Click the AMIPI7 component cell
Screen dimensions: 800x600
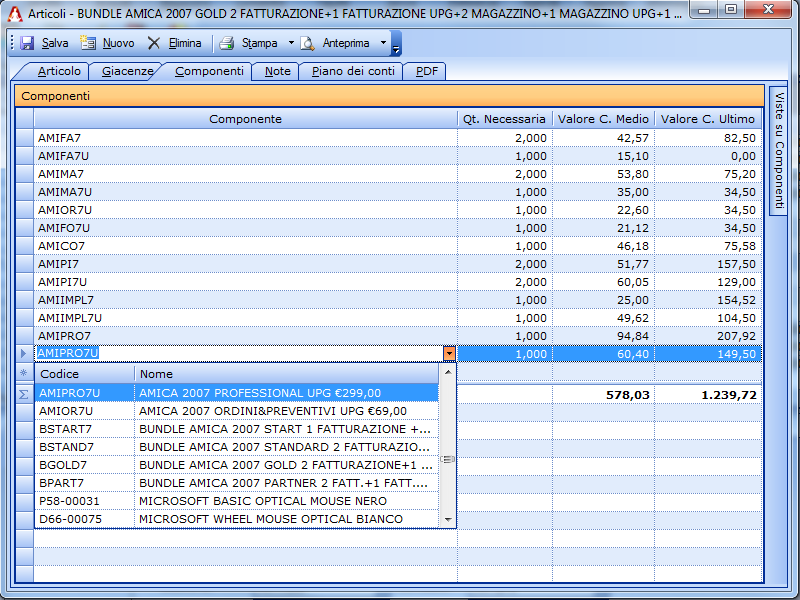click(x=245, y=264)
